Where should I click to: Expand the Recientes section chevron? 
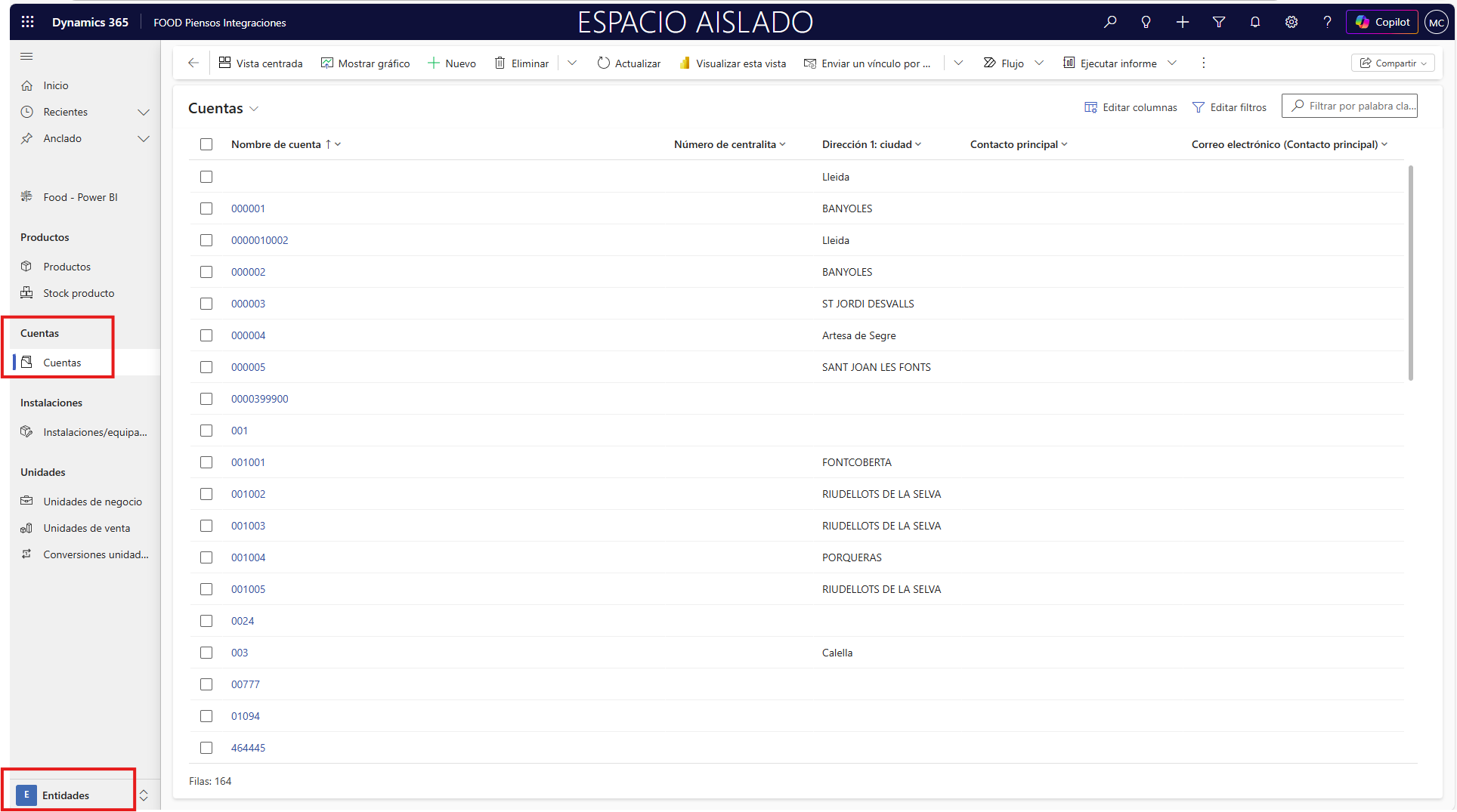click(144, 112)
